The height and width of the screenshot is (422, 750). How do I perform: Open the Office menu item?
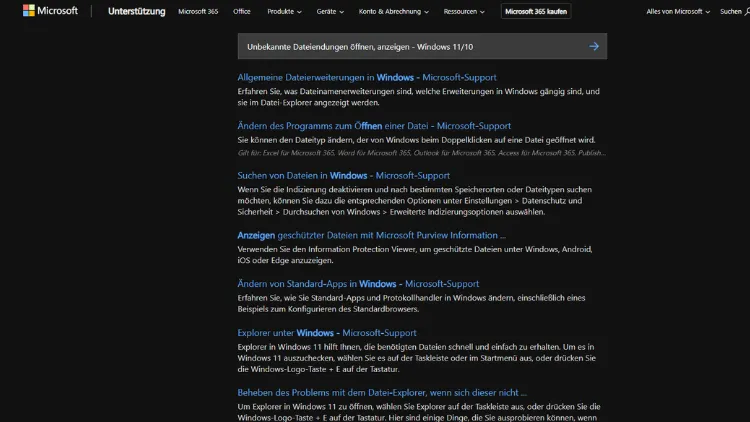coord(242,11)
